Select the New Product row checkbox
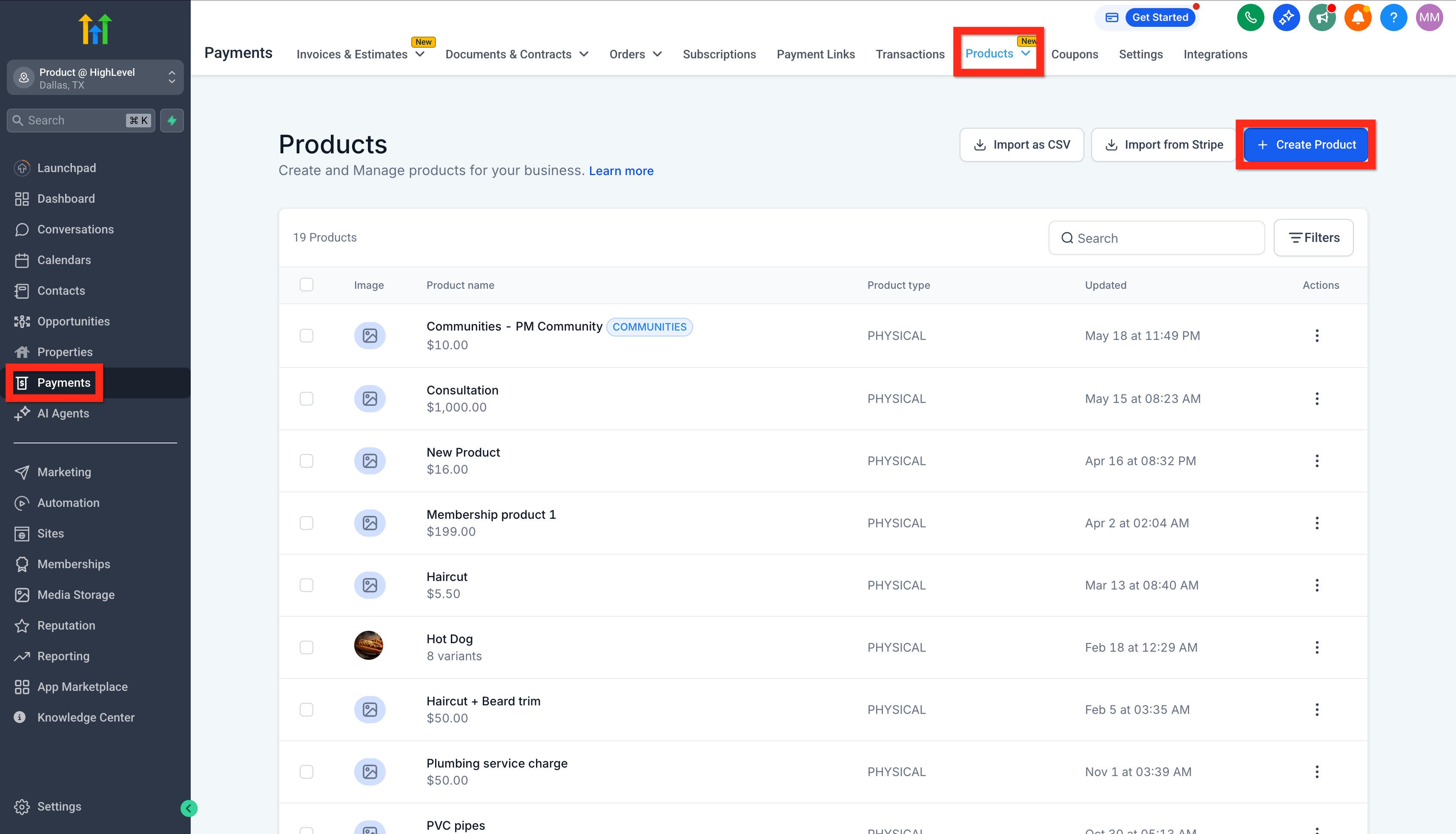The image size is (1456, 834). coord(306,460)
